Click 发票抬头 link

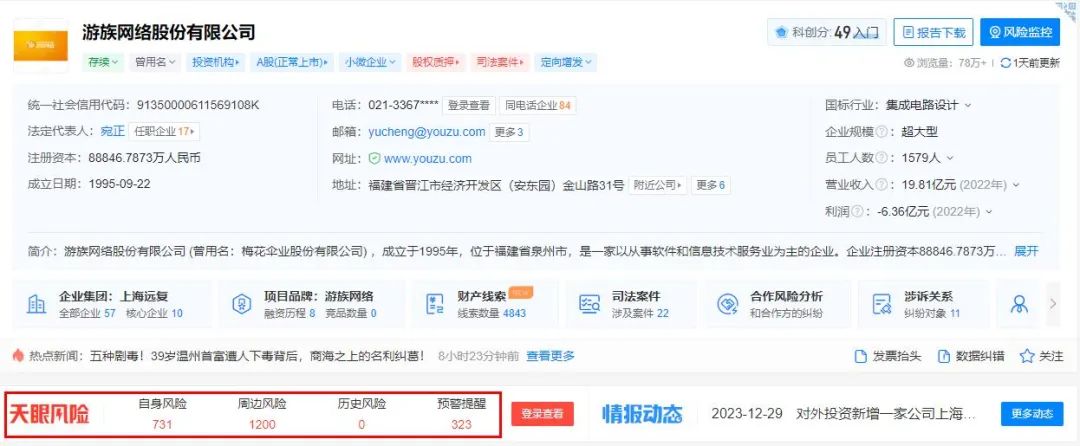(x=887, y=356)
